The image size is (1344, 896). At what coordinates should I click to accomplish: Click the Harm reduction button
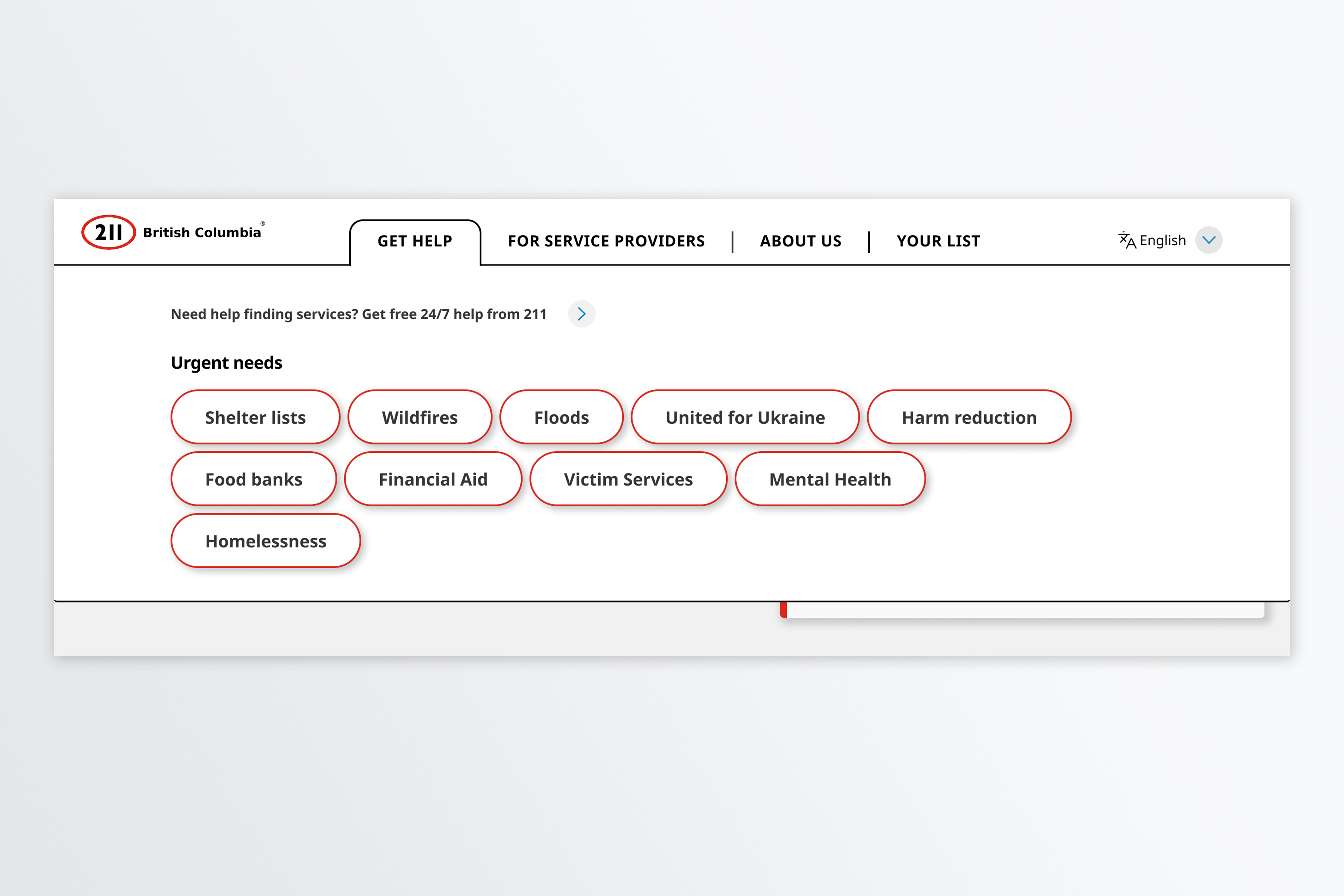click(968, 417)
